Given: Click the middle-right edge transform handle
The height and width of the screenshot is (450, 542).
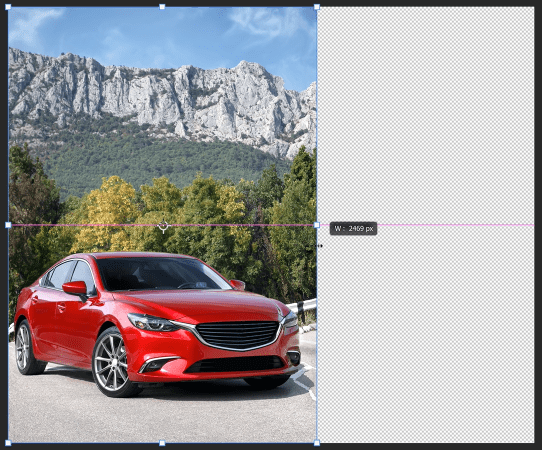Looking at the screenshot, I should (317, 225).
